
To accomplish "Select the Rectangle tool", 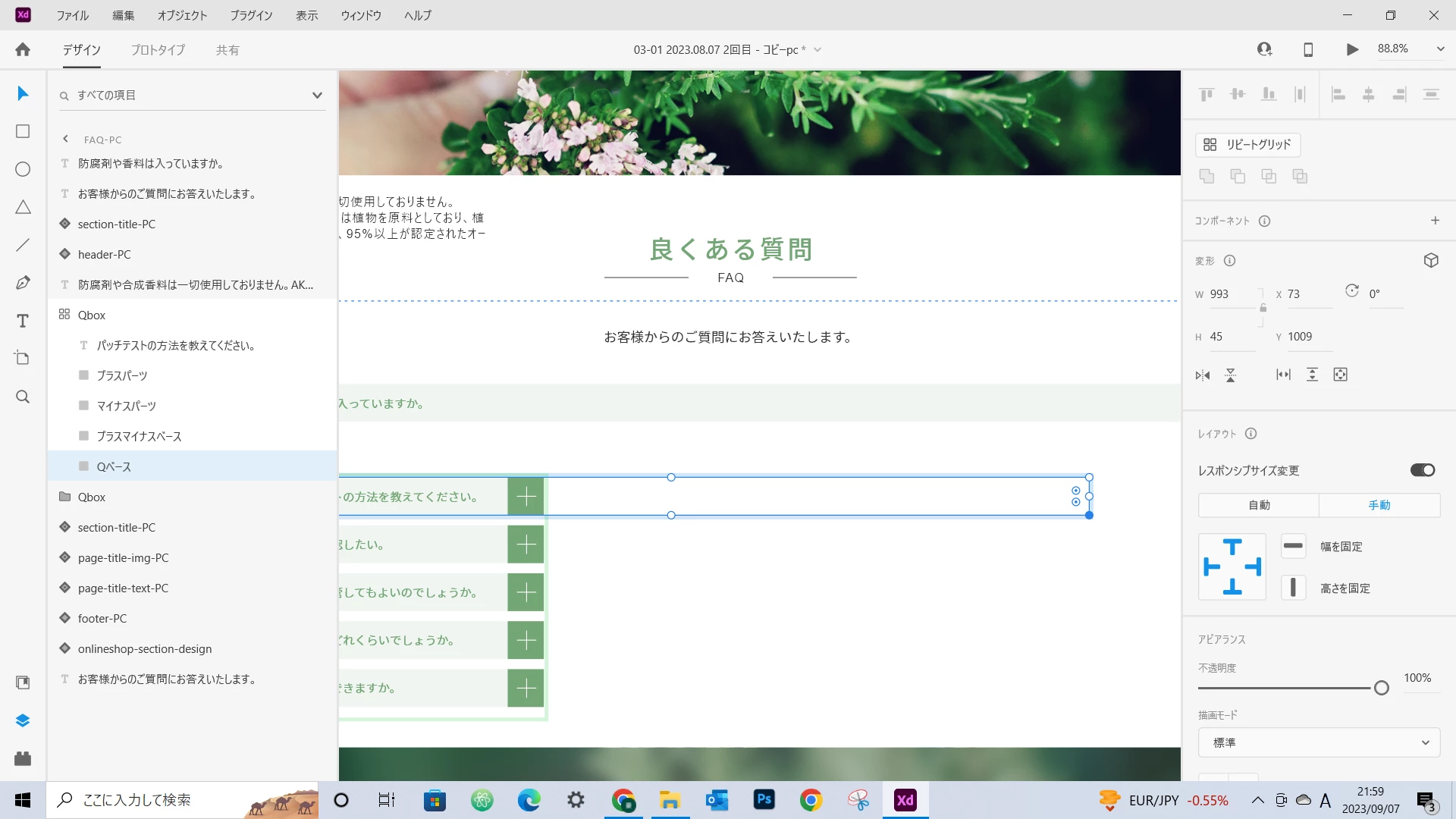I will pyautogui.click(x=23, y=131).
